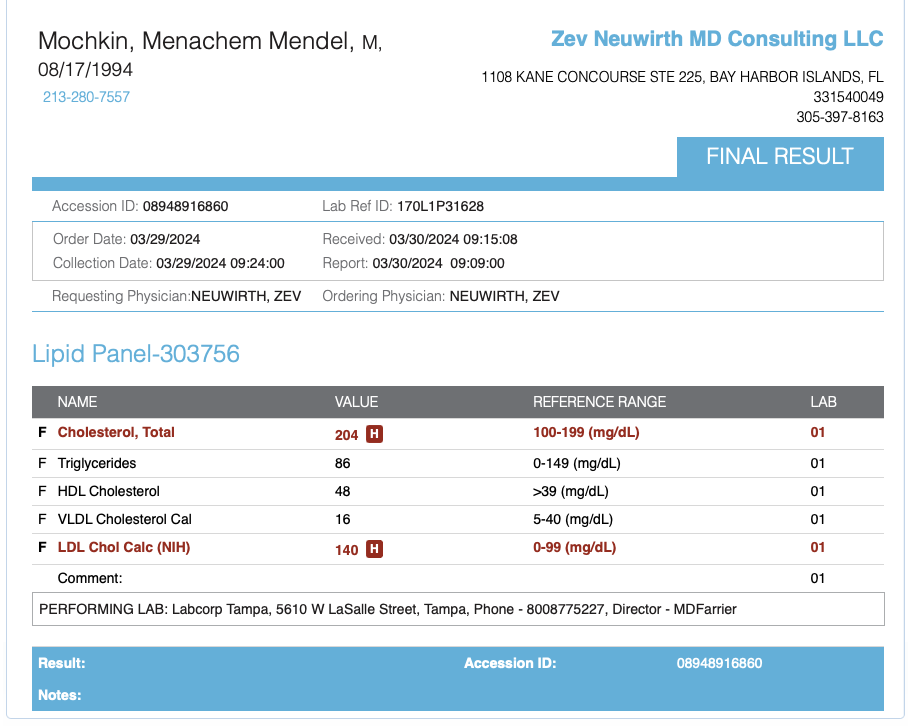Image resolution: width=909 pixels, height=726 pixels.
Task: Click the patient phone number 213-280-7557
Action: 86,97
